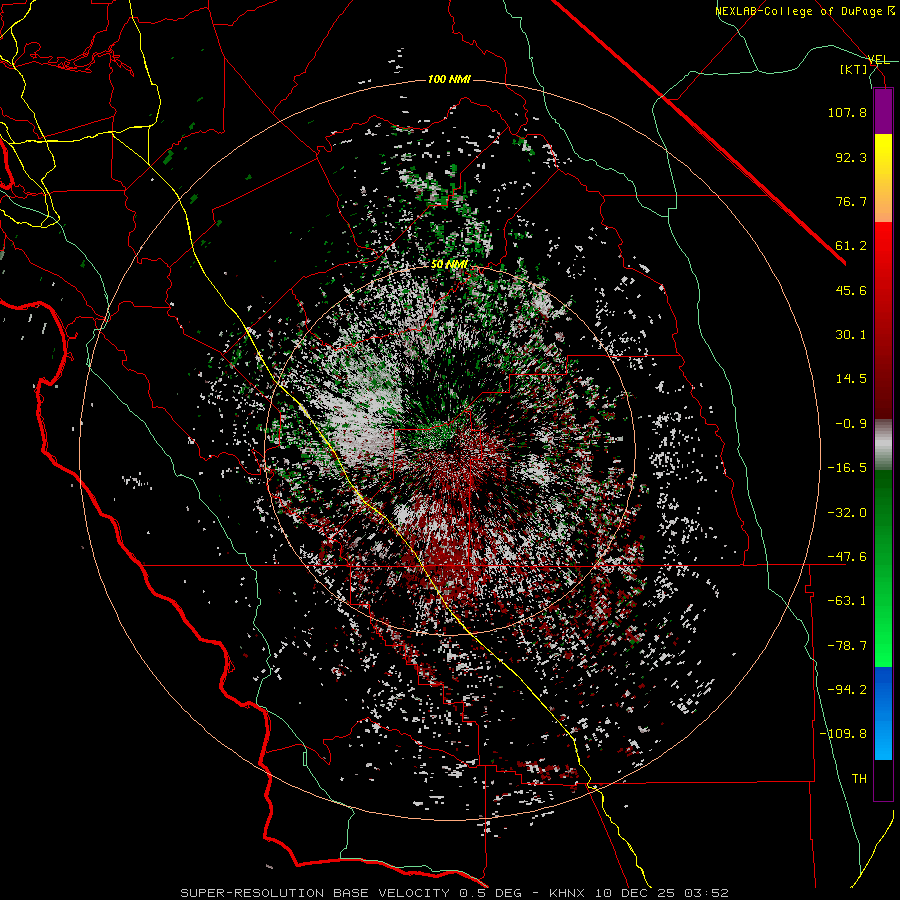The height and width of the screenshot is (900, 900).
Task: Click the -47.6 velocity scale value
Action: [847, 557]
